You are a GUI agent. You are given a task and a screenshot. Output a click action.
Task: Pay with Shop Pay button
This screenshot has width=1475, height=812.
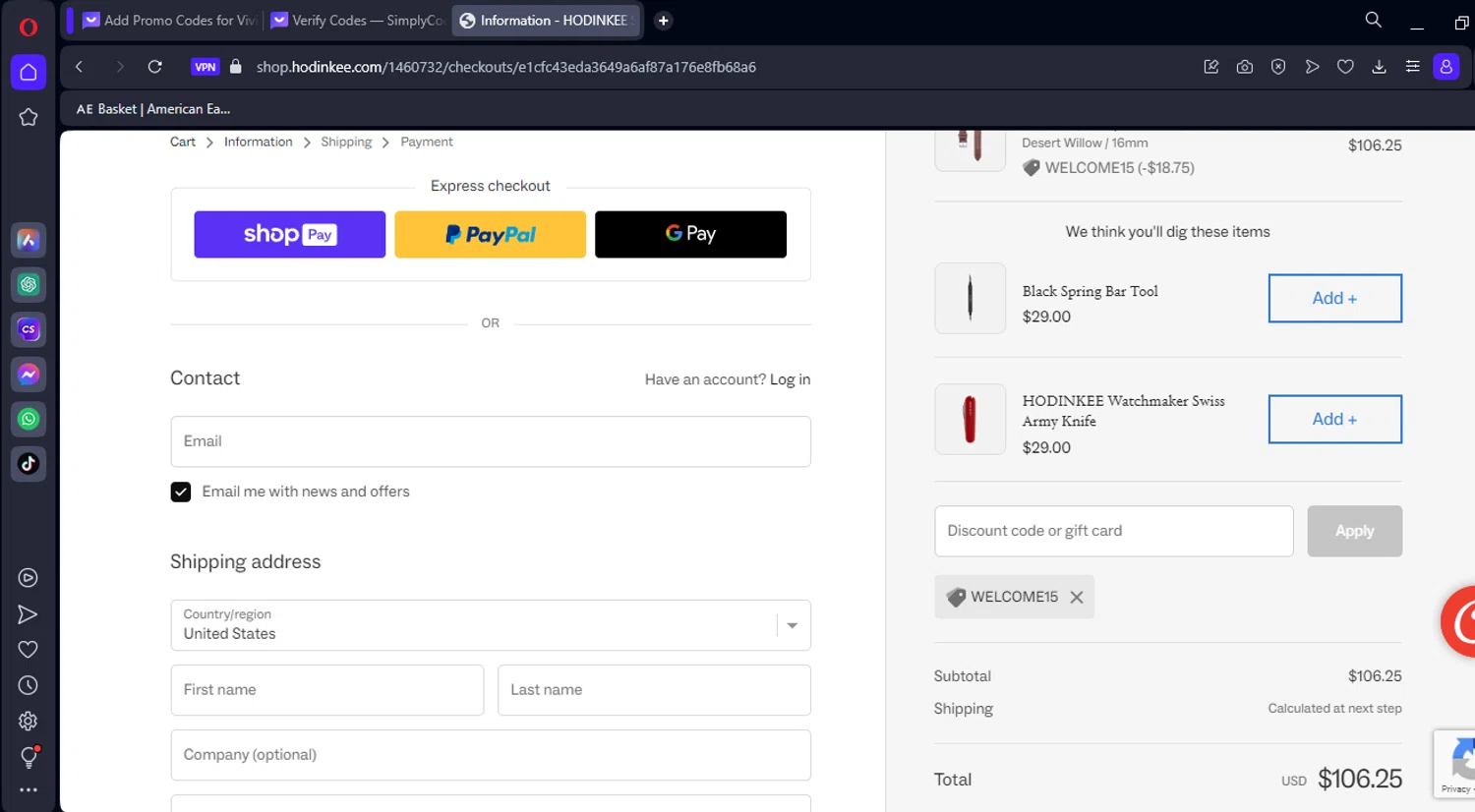[290, 234]
